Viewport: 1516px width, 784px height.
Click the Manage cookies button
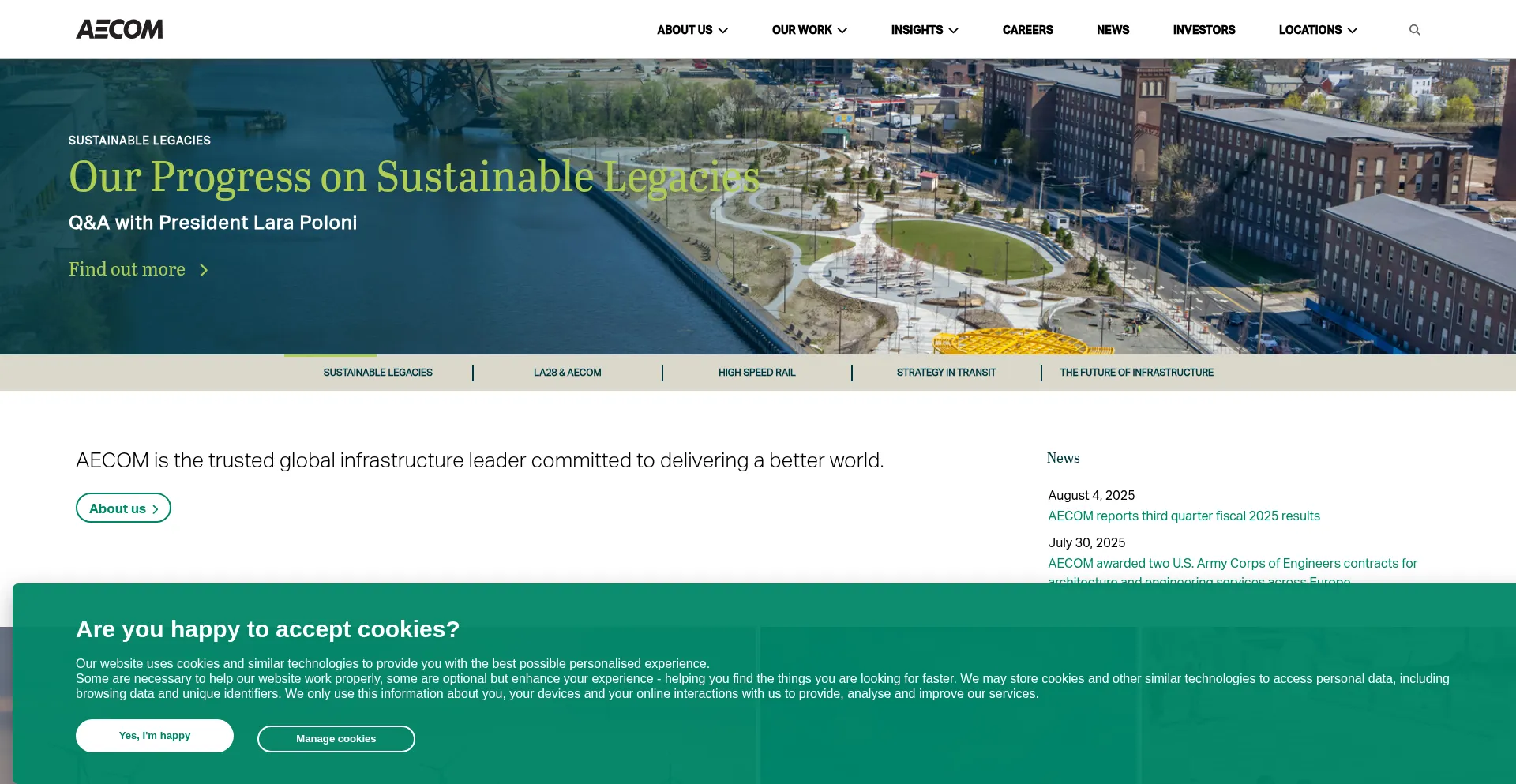click(x=336, y=739)
